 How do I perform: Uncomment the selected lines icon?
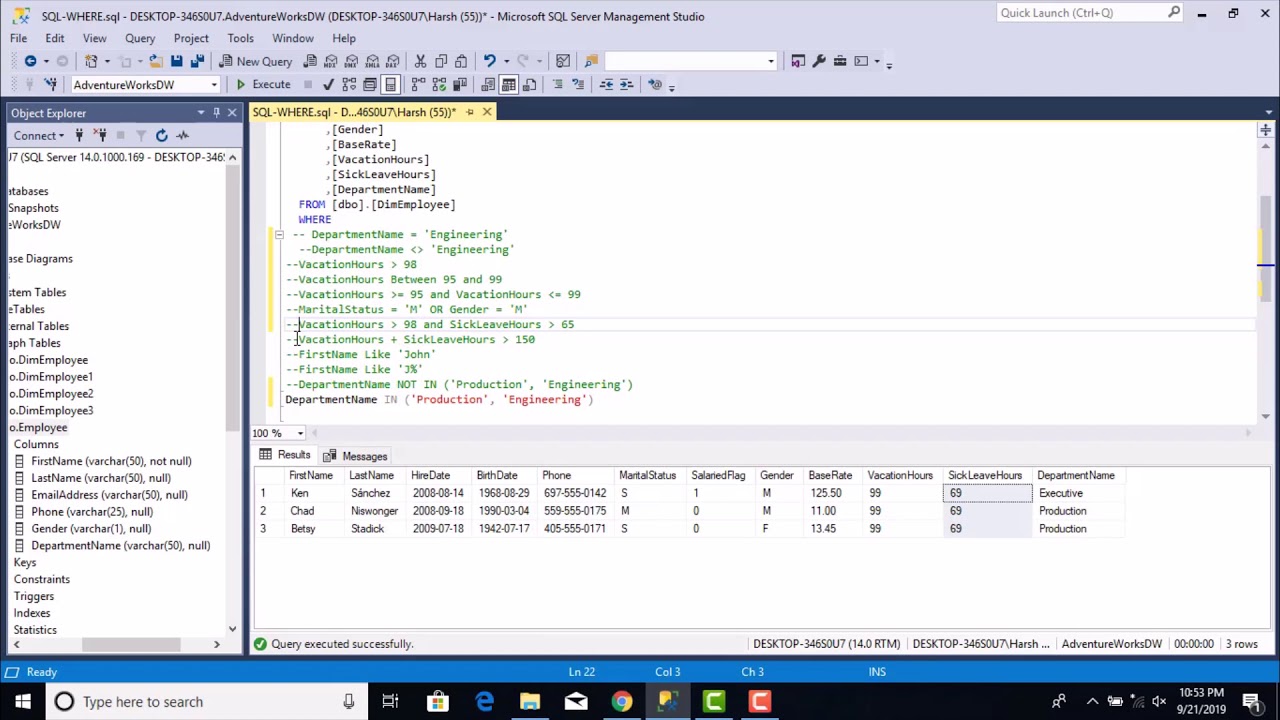tap(578, 84)
